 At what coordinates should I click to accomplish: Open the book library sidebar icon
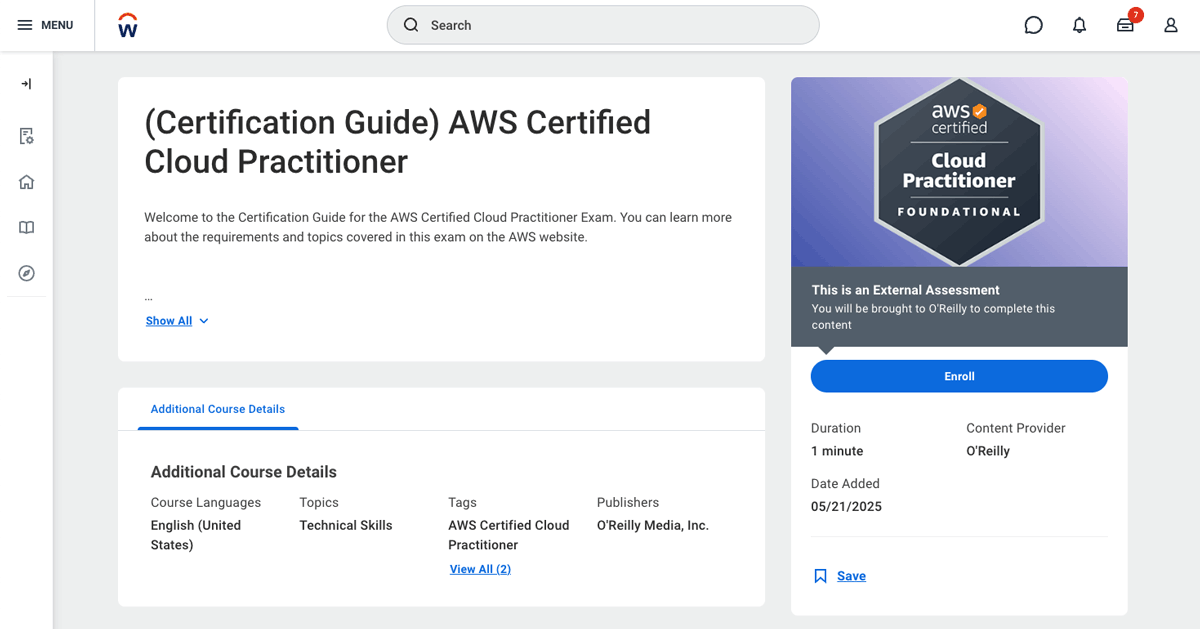(27, 228)
